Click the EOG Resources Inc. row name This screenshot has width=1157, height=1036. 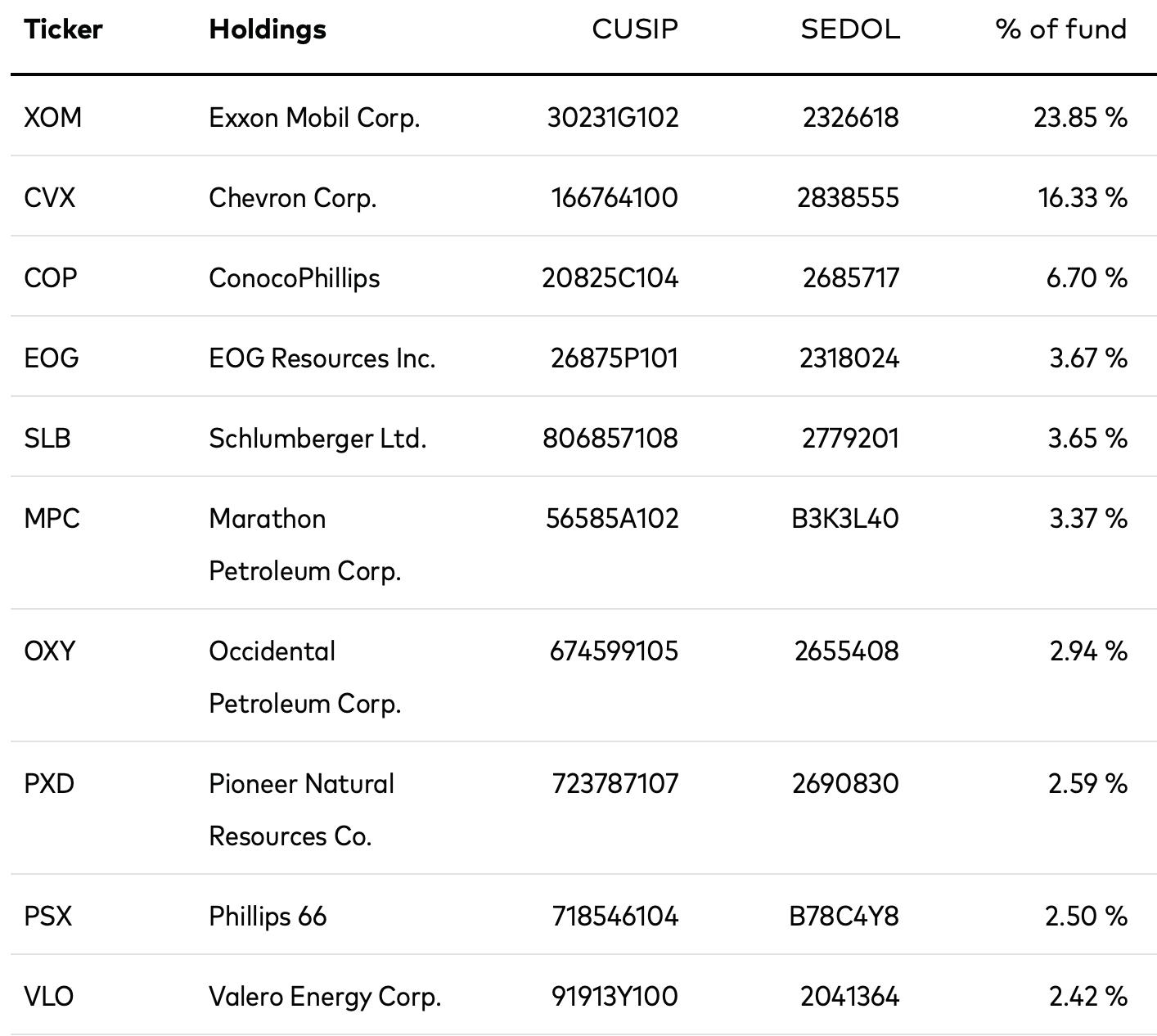coord(322,358)
